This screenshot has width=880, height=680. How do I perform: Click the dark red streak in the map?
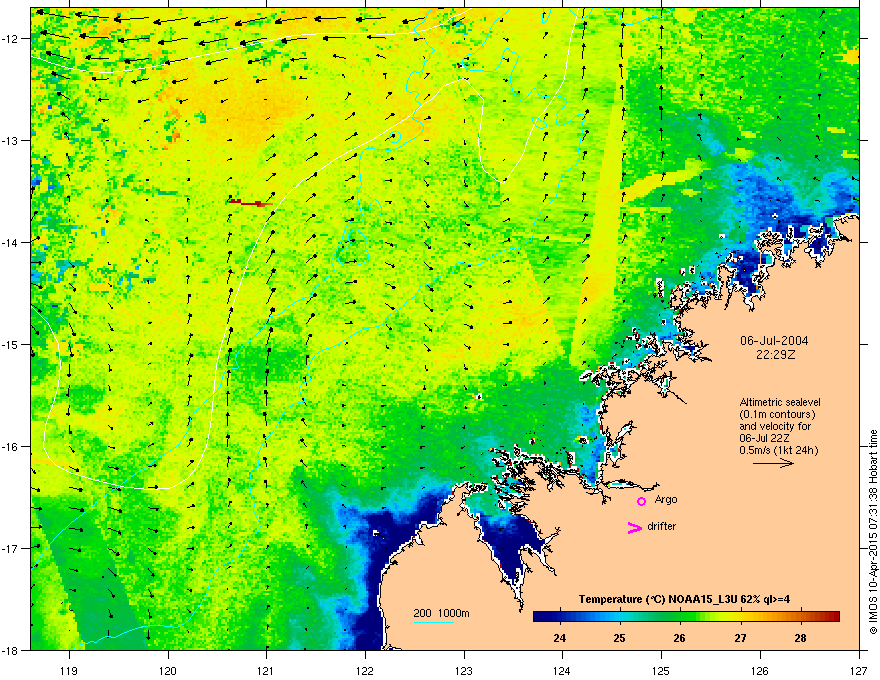tap(250, 202)
